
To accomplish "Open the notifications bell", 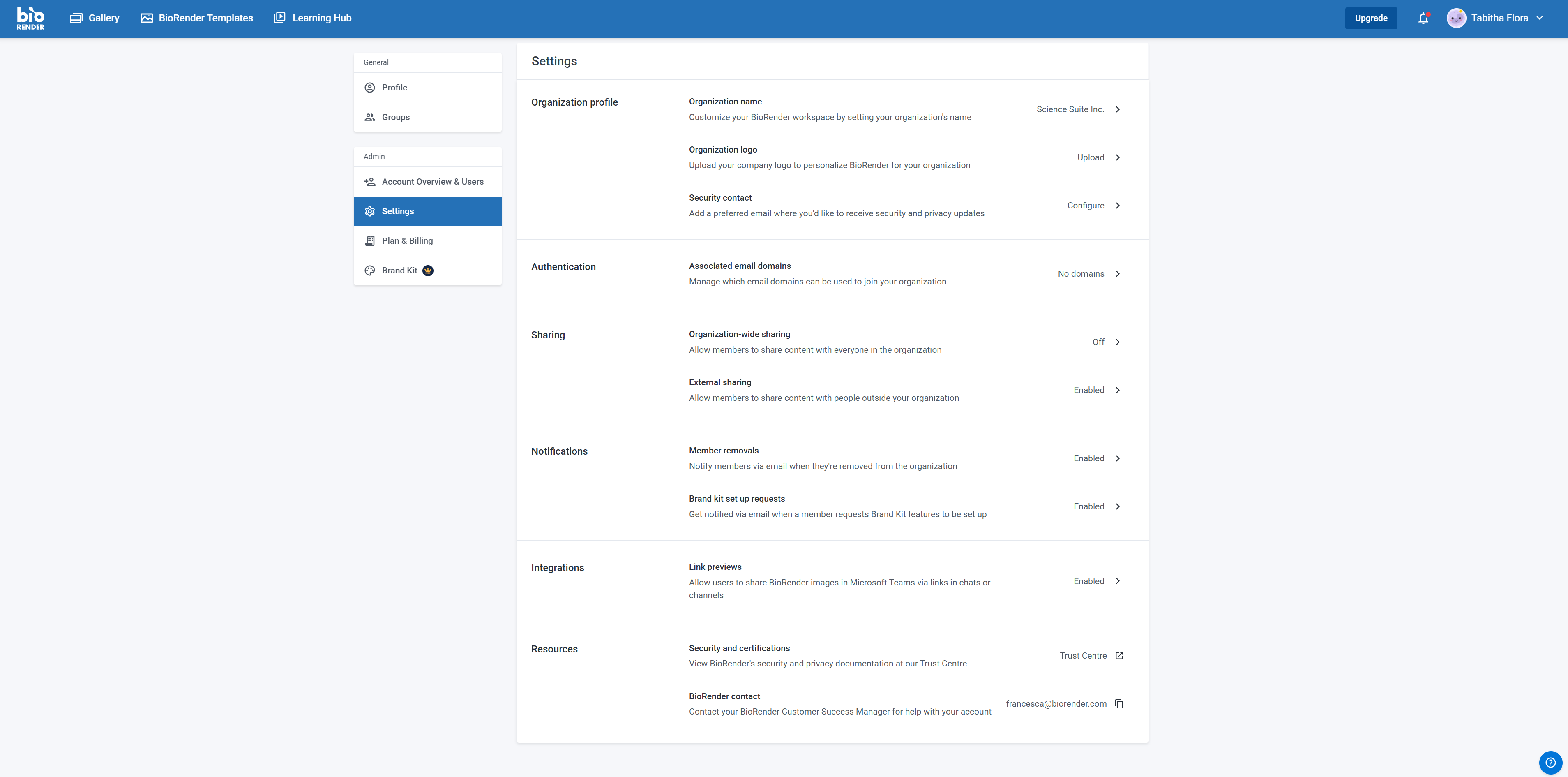I will [x=1423, y=18].
